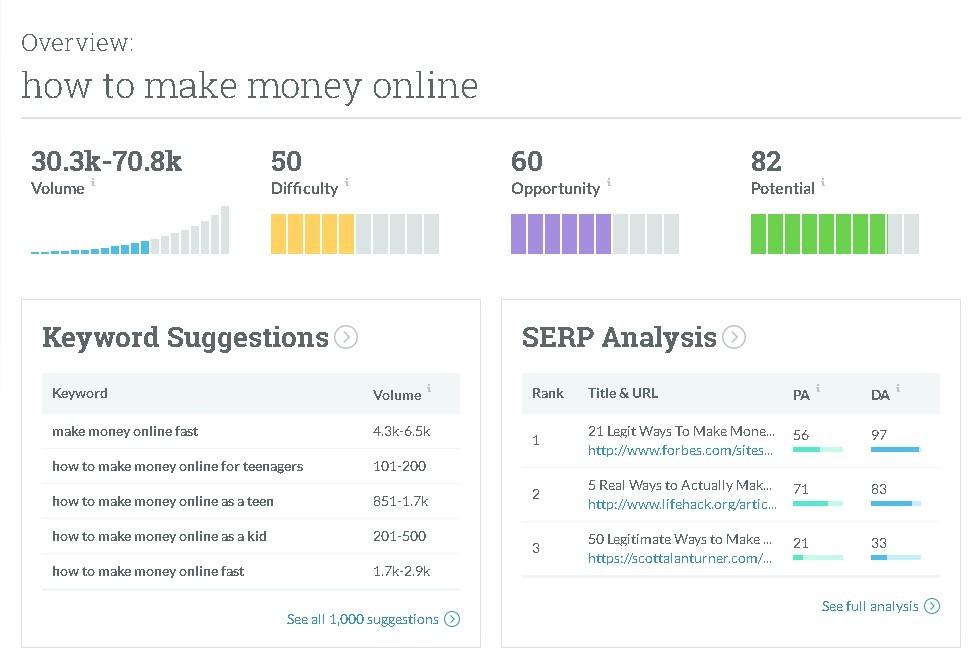This screenshot has width=973, height=656.
Task: Click info icon beside Volume column header
Action: [x=429, y=389]
